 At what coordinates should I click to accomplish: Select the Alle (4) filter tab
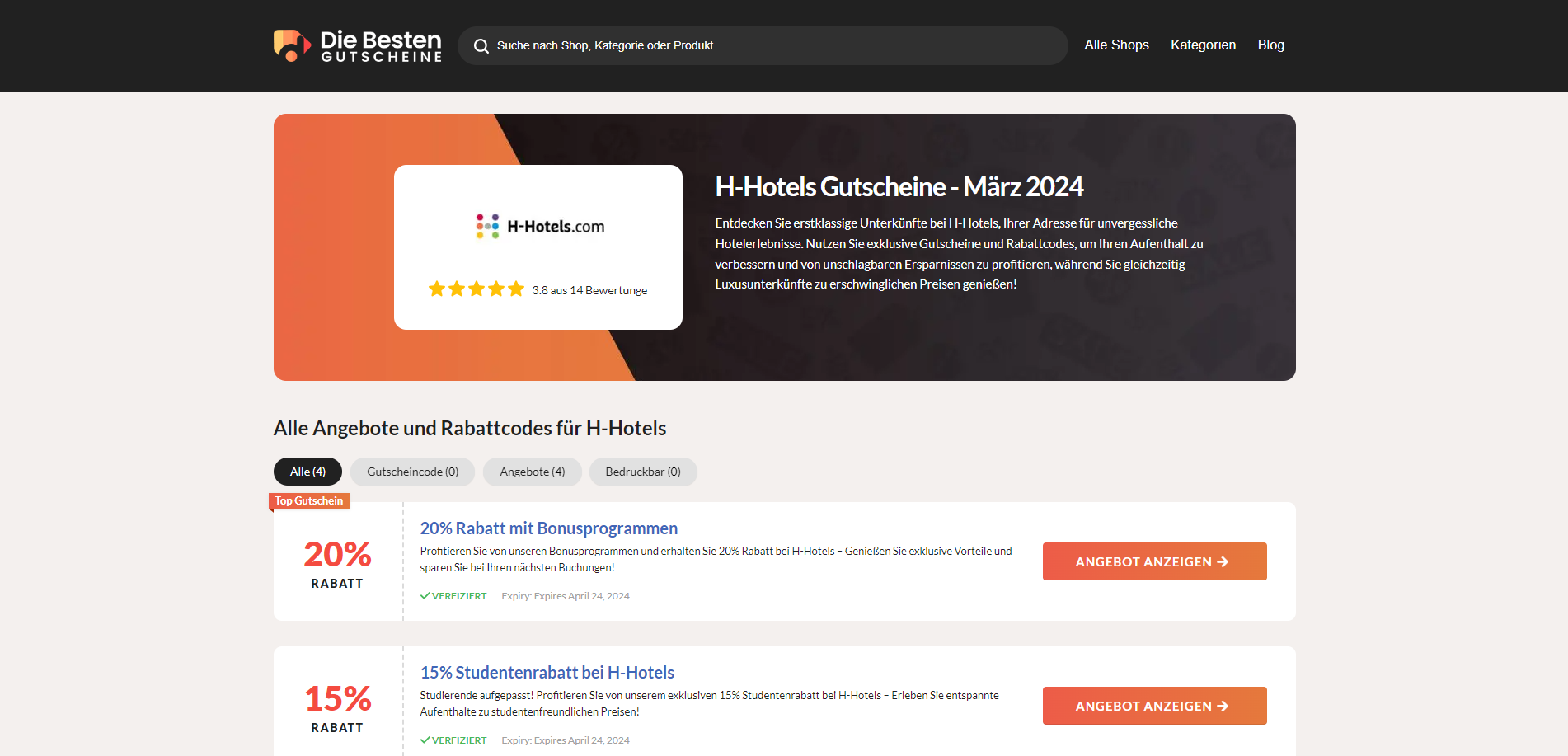tap(307, 472)
